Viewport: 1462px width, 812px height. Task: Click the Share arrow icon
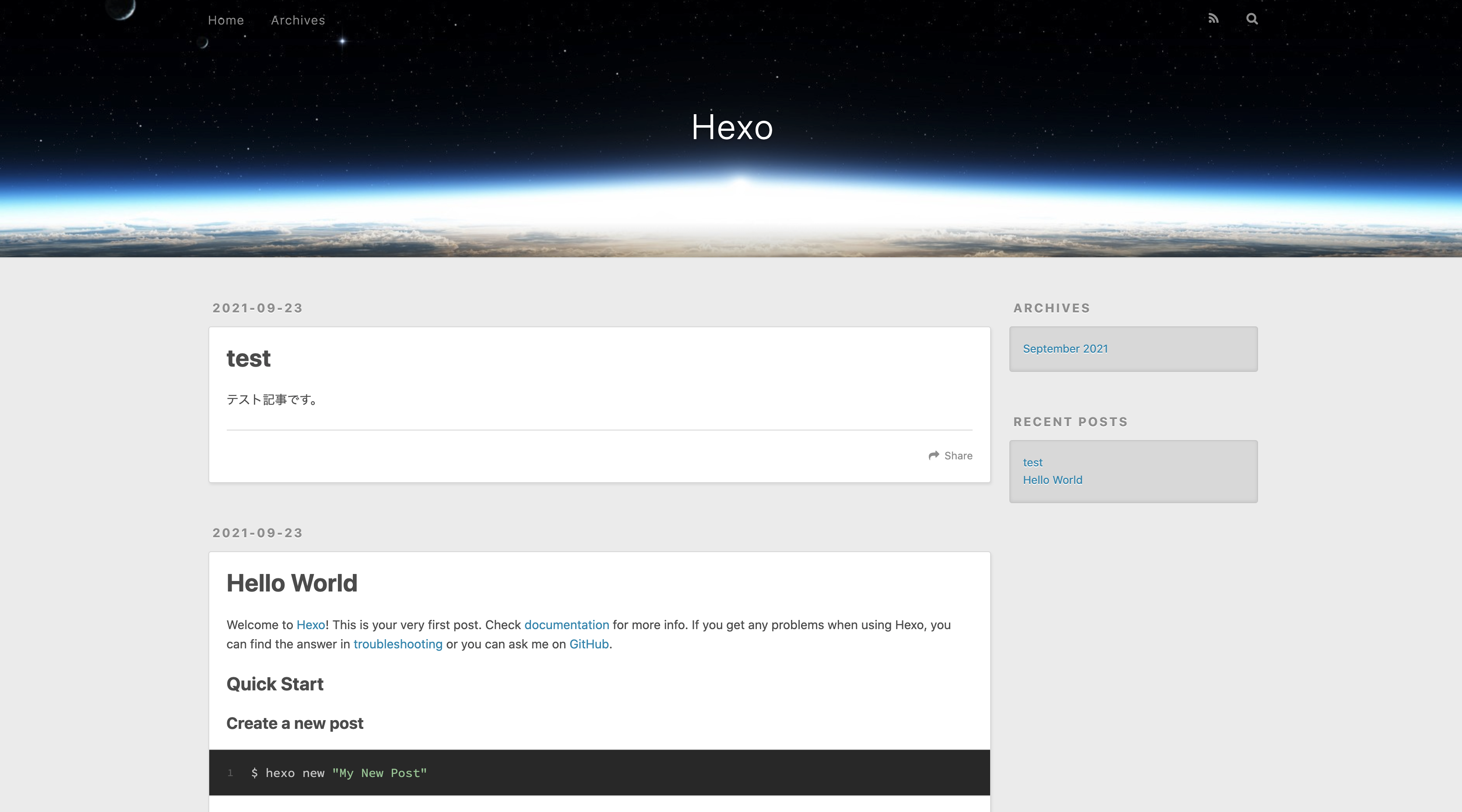(x=934, y=455)
